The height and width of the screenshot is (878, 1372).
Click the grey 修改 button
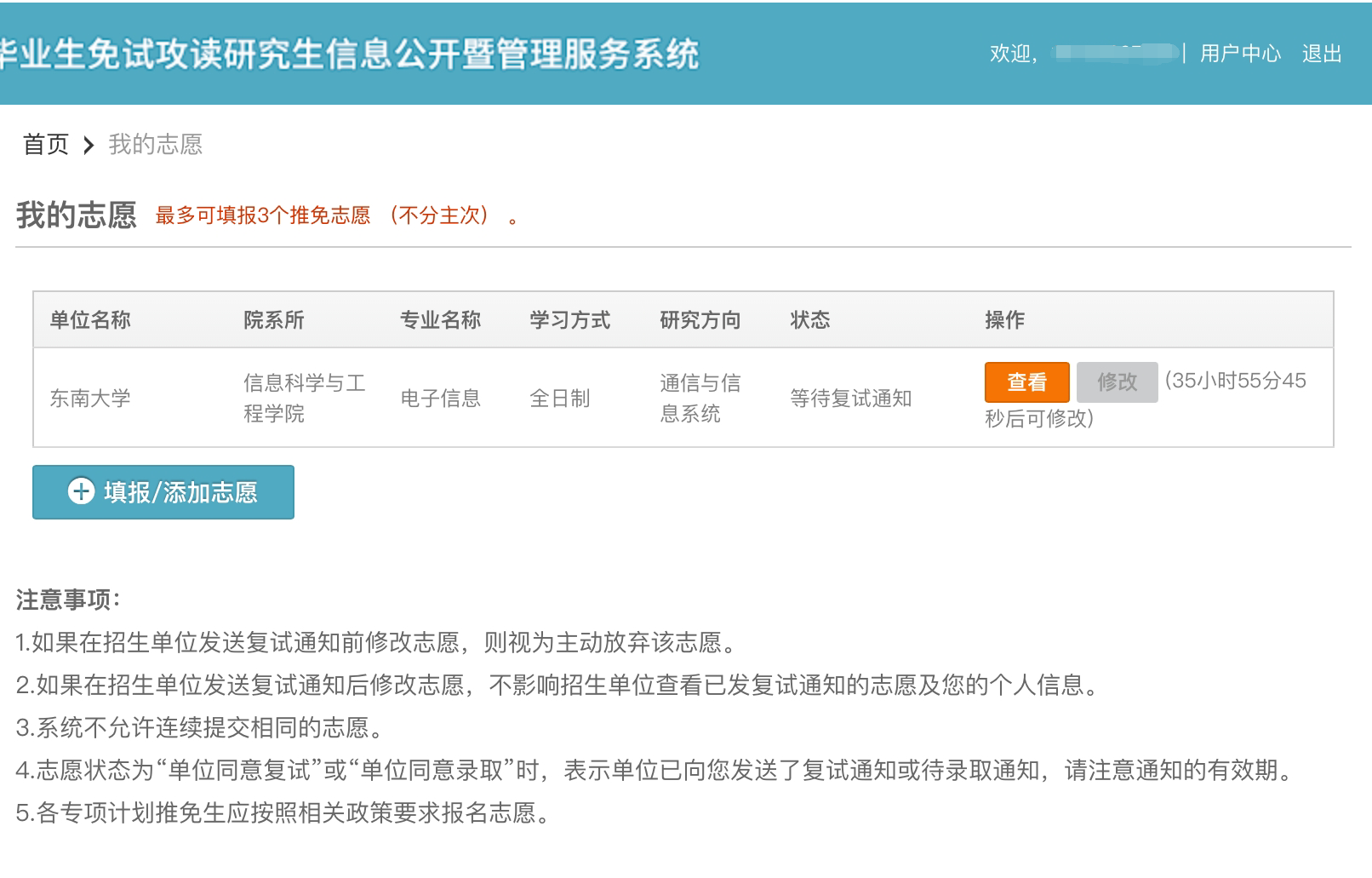pyautogui.click(x=1117, y=382)
